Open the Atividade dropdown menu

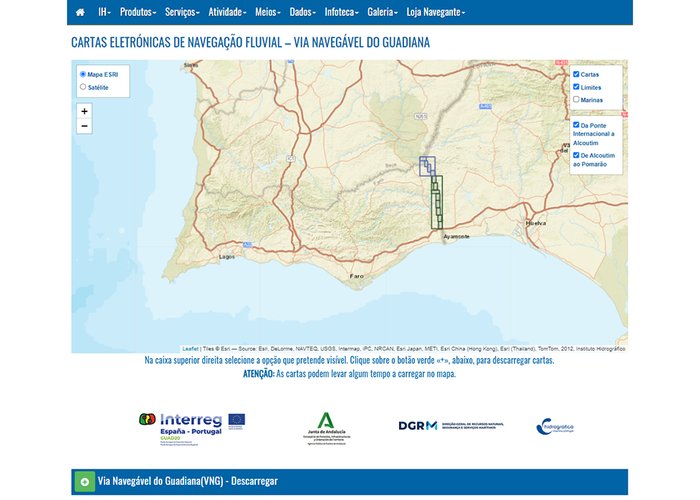(x=227, y=12)
